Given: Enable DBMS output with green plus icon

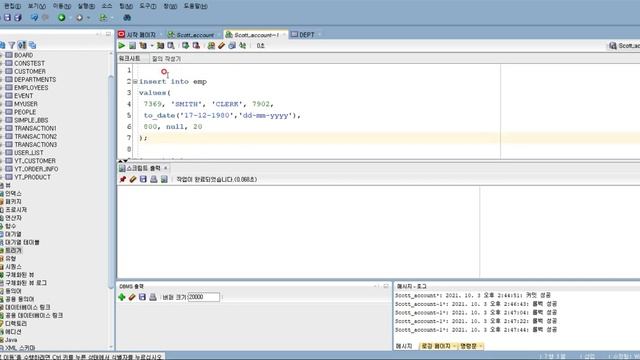Looking at the screenshot, I should click(122, 297).
